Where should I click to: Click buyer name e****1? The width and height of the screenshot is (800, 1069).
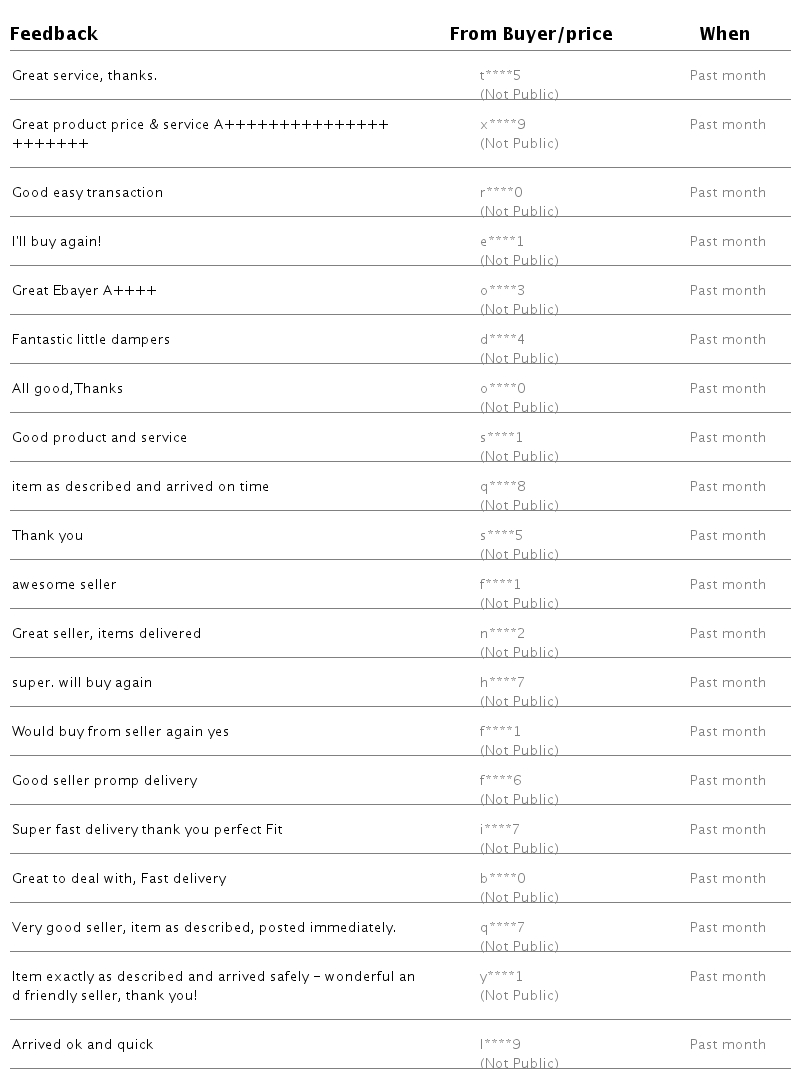[x=502, y=241]
